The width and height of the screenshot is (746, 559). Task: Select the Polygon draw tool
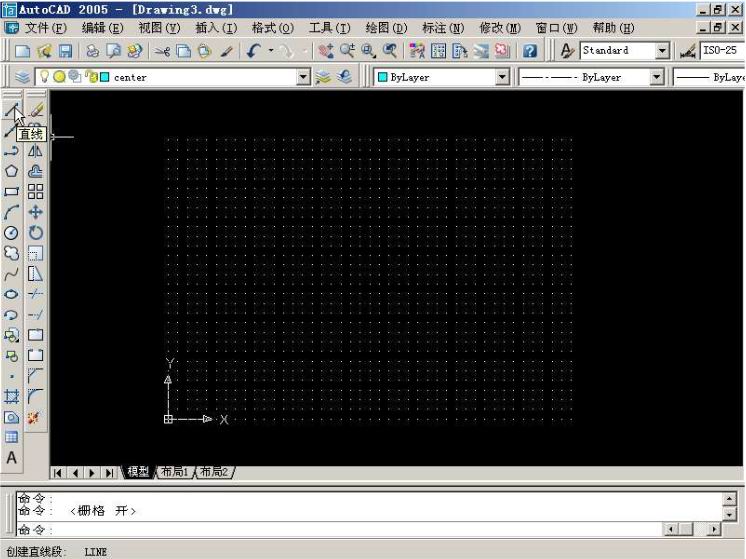11,171
